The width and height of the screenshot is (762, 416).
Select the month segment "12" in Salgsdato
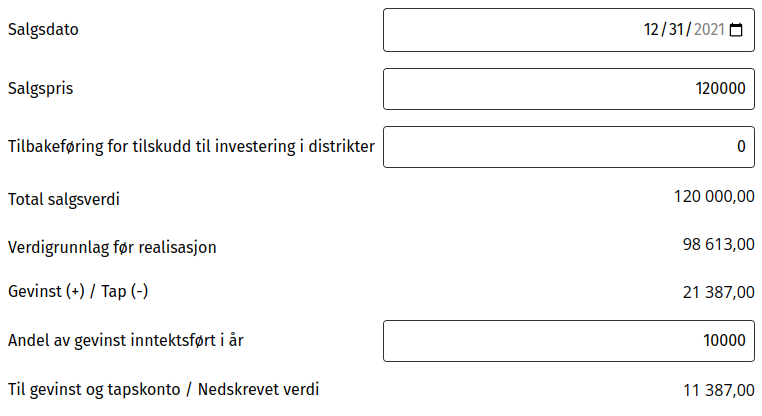653,30
